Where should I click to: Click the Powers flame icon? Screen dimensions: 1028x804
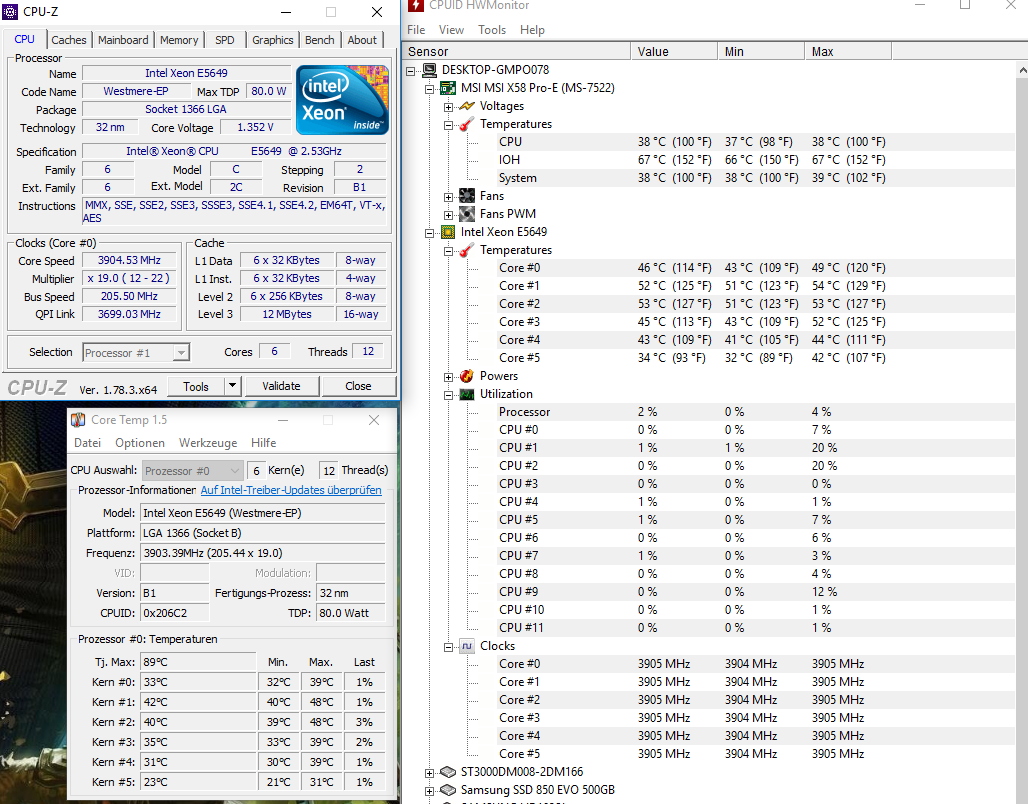(467, 376)
